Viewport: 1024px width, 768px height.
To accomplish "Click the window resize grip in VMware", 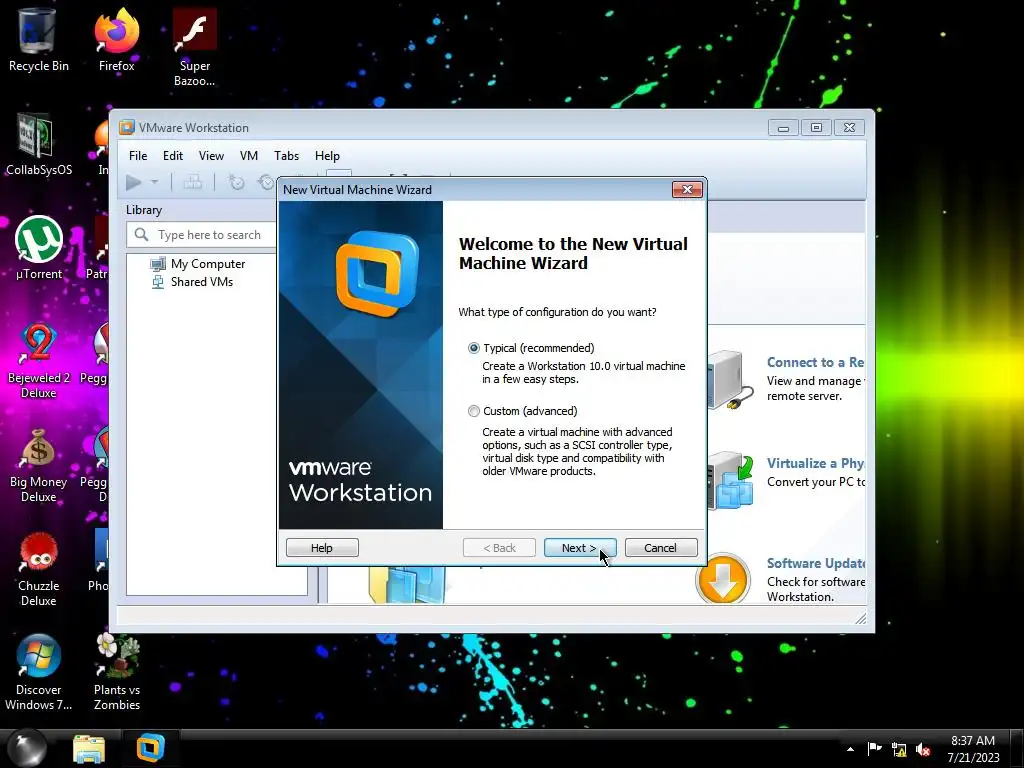I will [861, 618].
